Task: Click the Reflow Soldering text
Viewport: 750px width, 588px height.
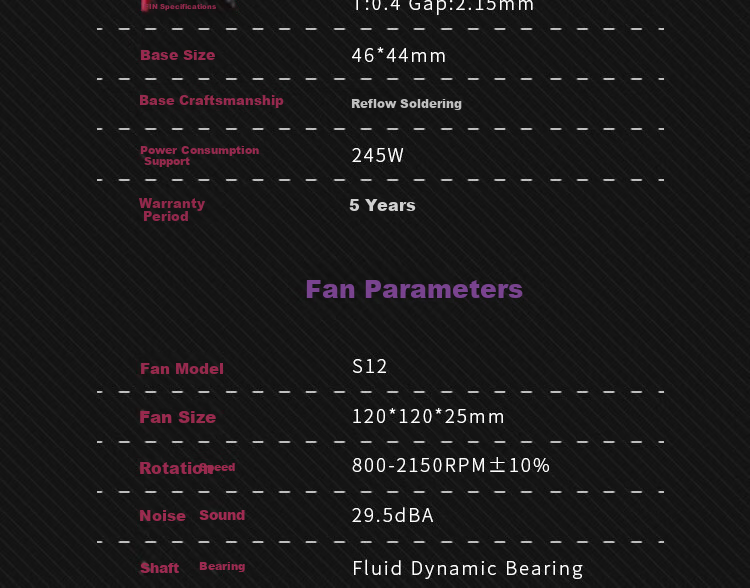Action: click(x=407, y=104)
